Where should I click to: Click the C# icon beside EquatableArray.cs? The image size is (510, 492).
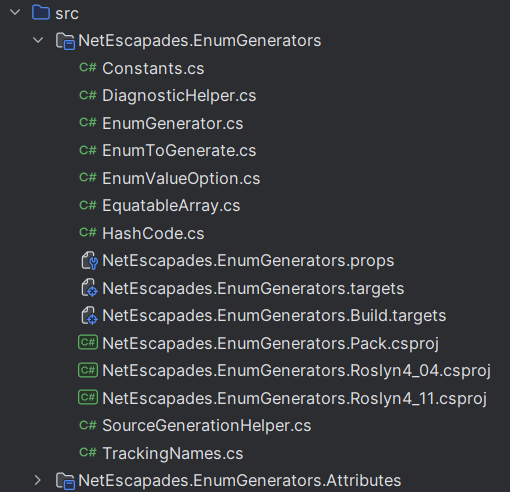tap(88, 205)
